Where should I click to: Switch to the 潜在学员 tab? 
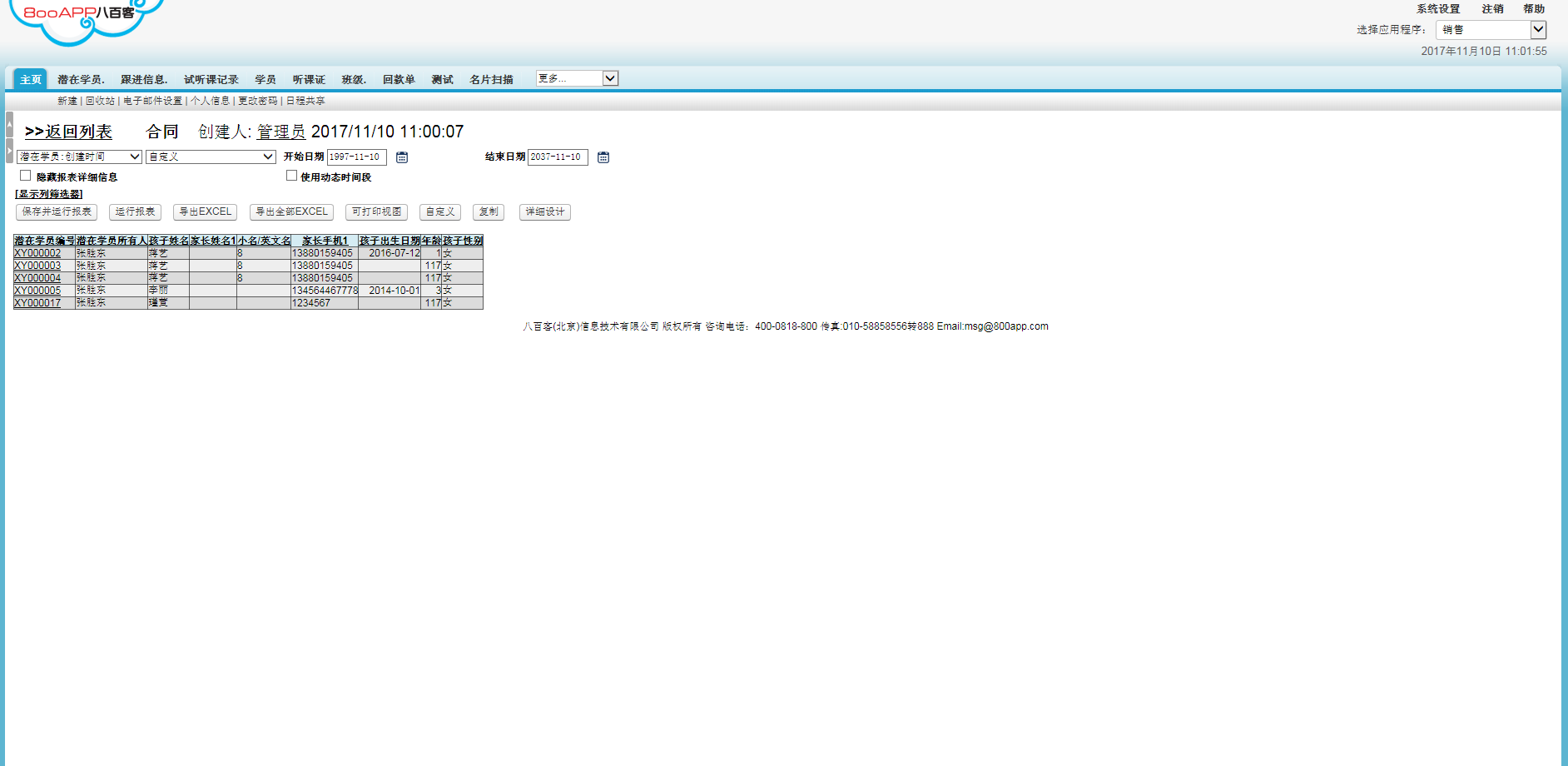(80, 80)
